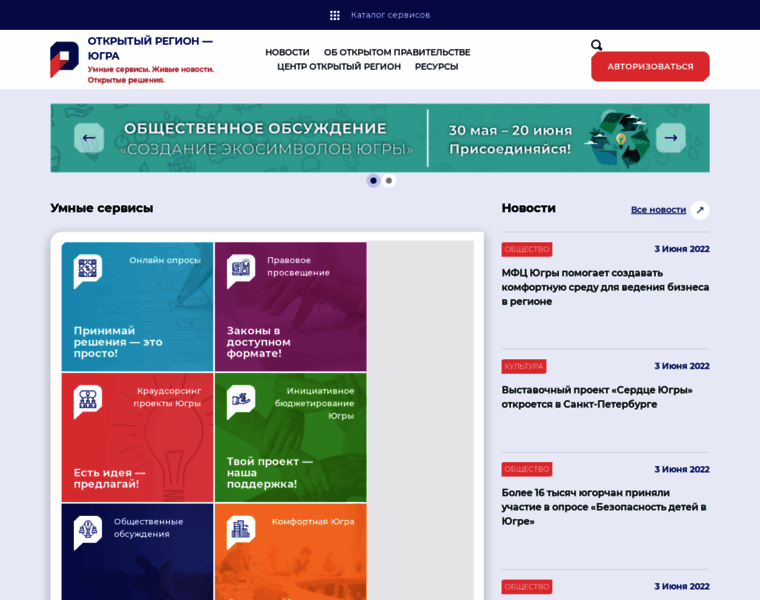
Task: Open the Все новости link
Action: click(658, 210)
